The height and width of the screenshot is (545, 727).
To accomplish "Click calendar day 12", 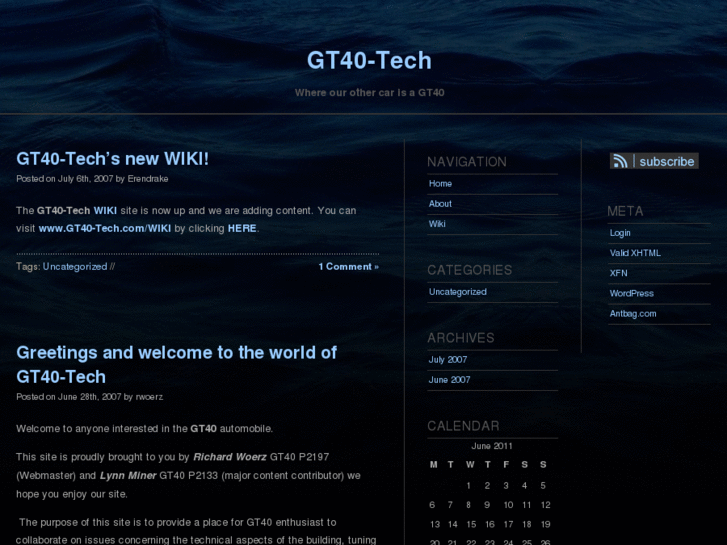I will coord(545,505).
